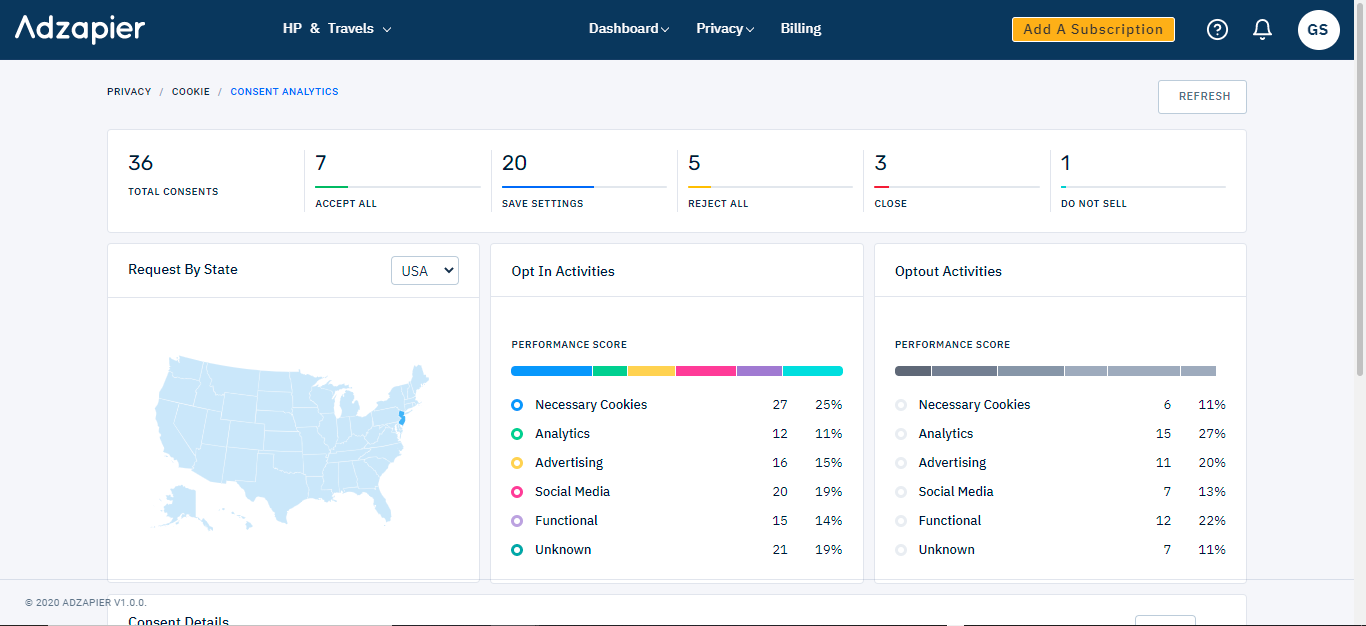
Task: Toggle the Social Media circle in Optout Activities
Action: click(x=900, y=491)
